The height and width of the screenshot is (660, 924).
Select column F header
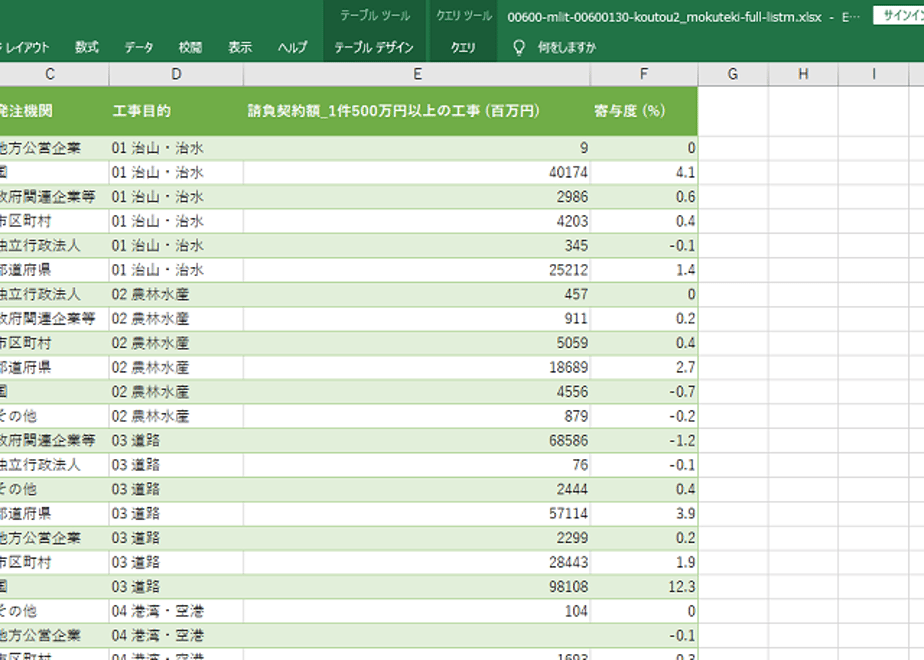pyautogui.click(x=644, y=74)
